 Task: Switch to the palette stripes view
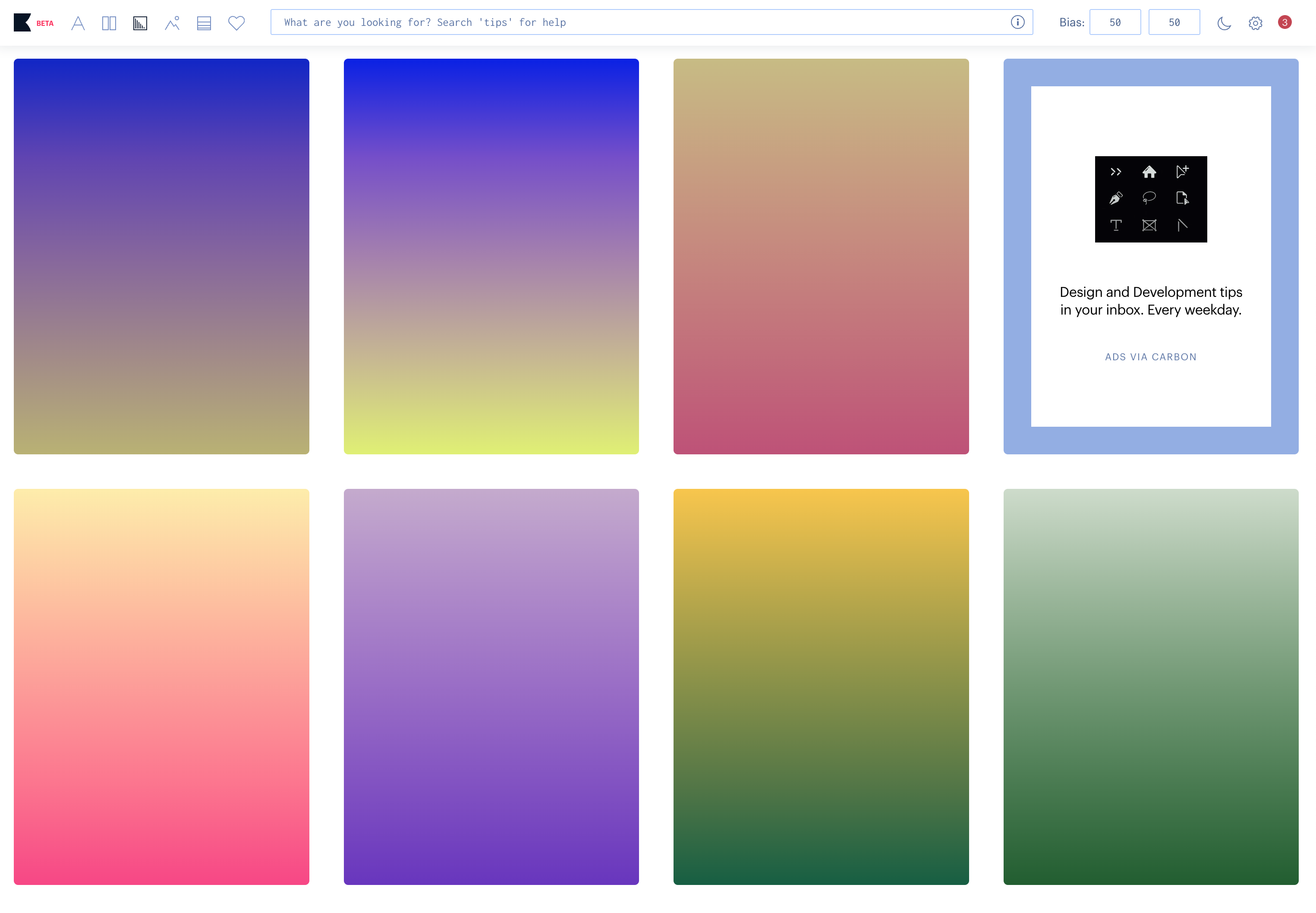pos(204,23)
